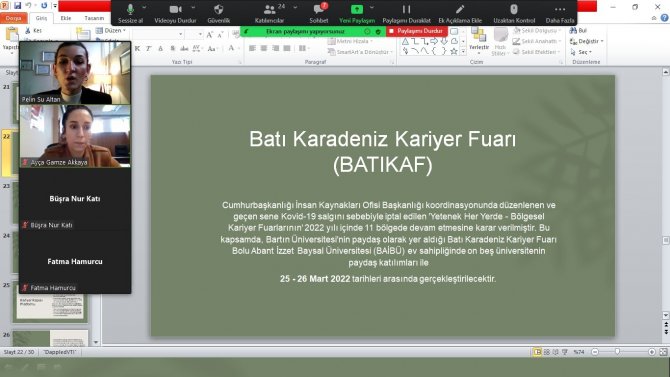Click green shield icon in sharing bar
Viewport: 670px width, 377px height.
(378, 32)
